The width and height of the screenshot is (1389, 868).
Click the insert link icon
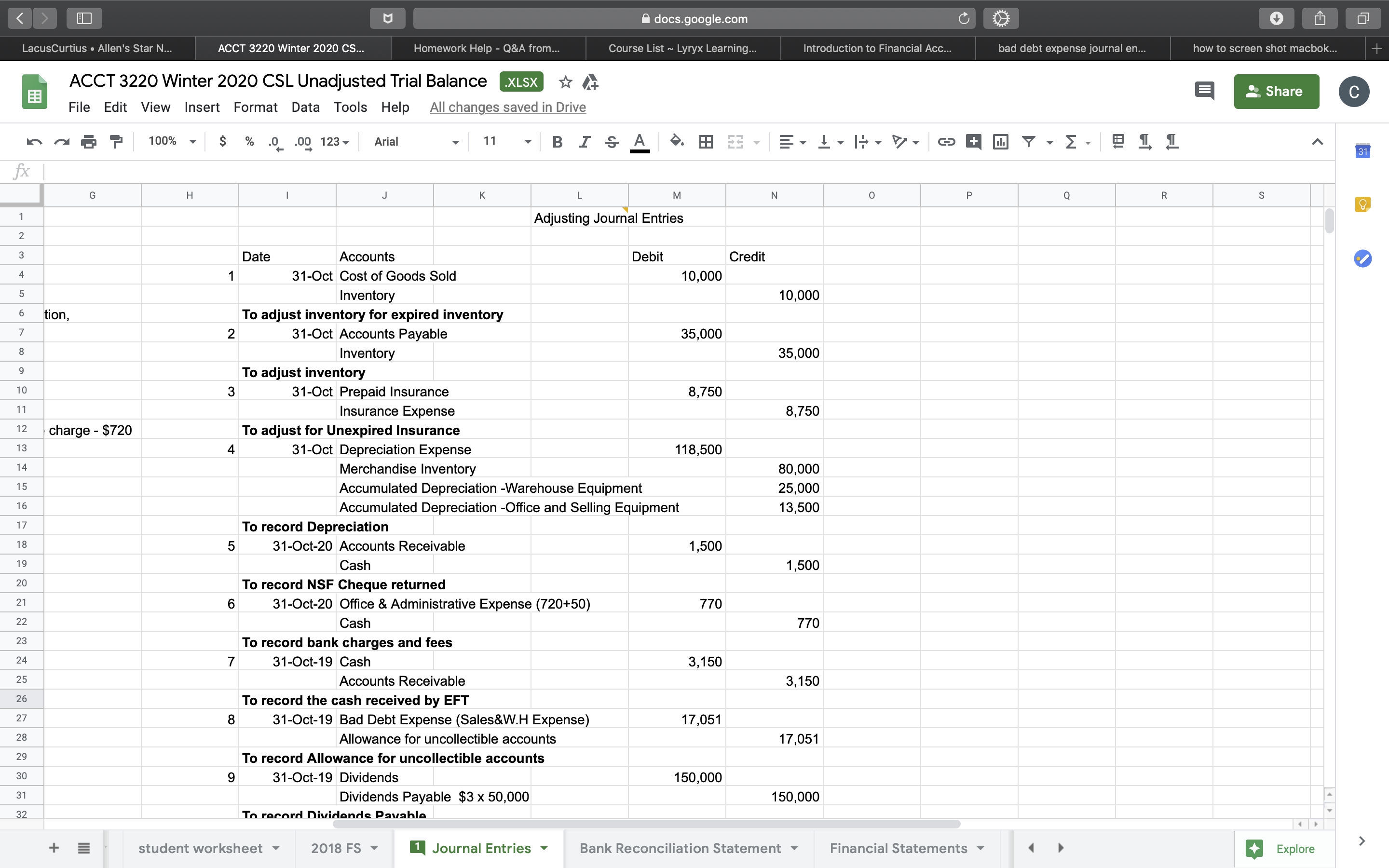point(946,141)
